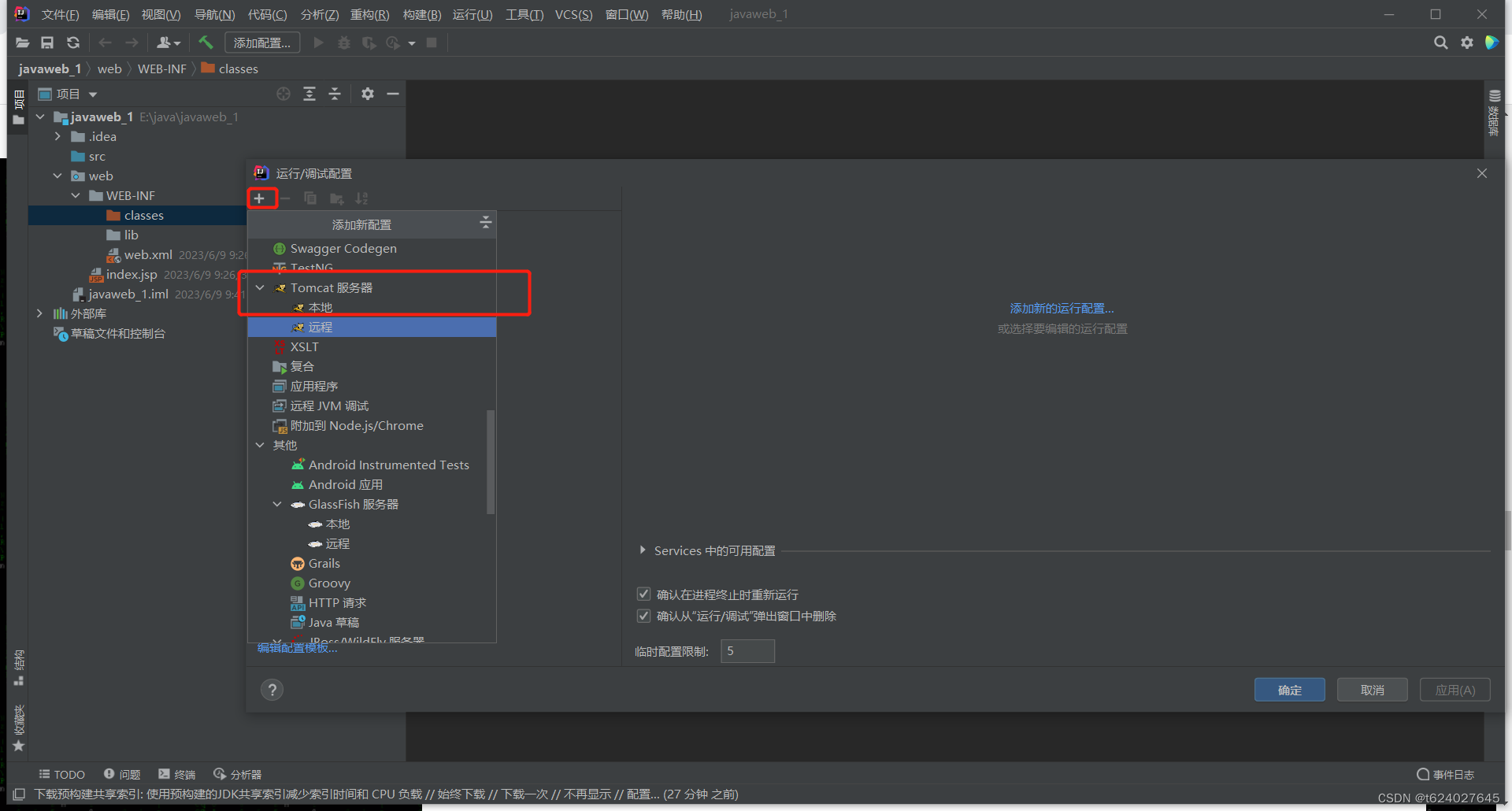Open the Favorites star side tab
Screen dimensions: 1512x811
[x=19, y=728]
